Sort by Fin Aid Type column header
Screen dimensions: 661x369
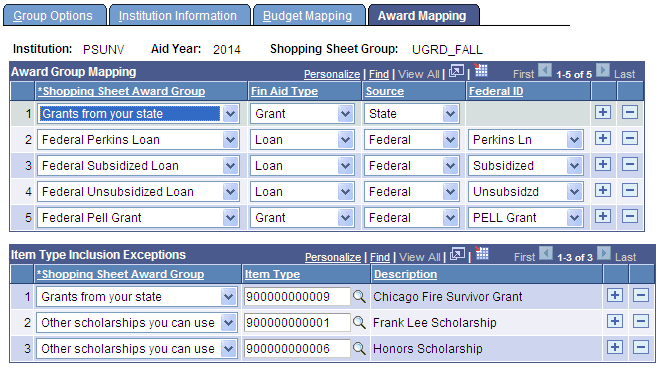pos(285,91)
